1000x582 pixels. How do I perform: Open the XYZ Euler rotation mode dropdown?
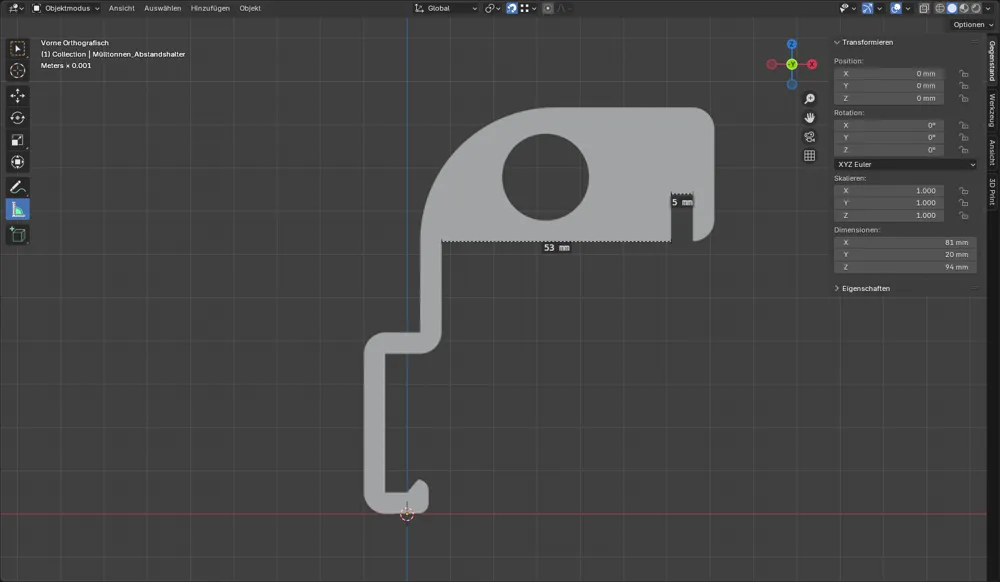tap(905, 164)
